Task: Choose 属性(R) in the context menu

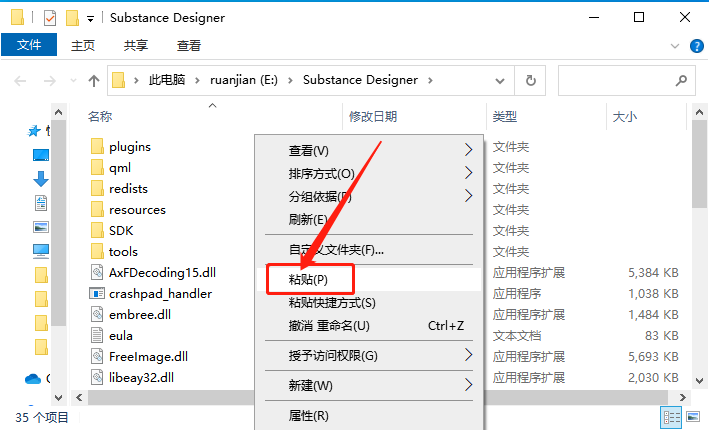Action: (369, 415)
